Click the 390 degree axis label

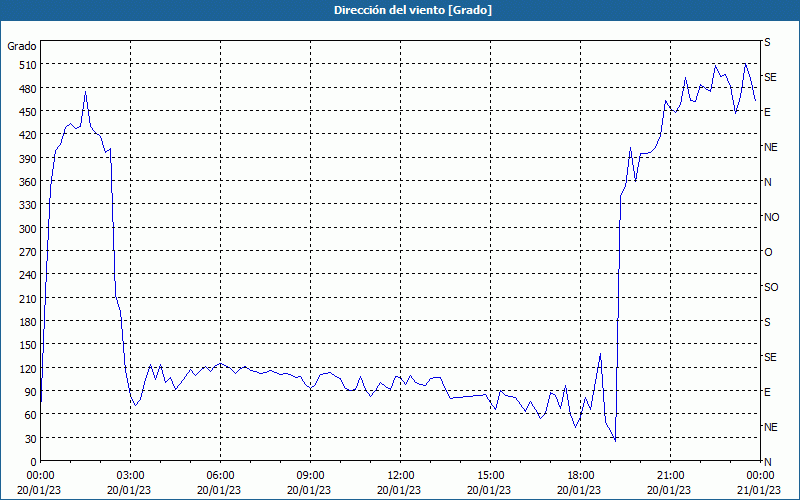point(29,159)
